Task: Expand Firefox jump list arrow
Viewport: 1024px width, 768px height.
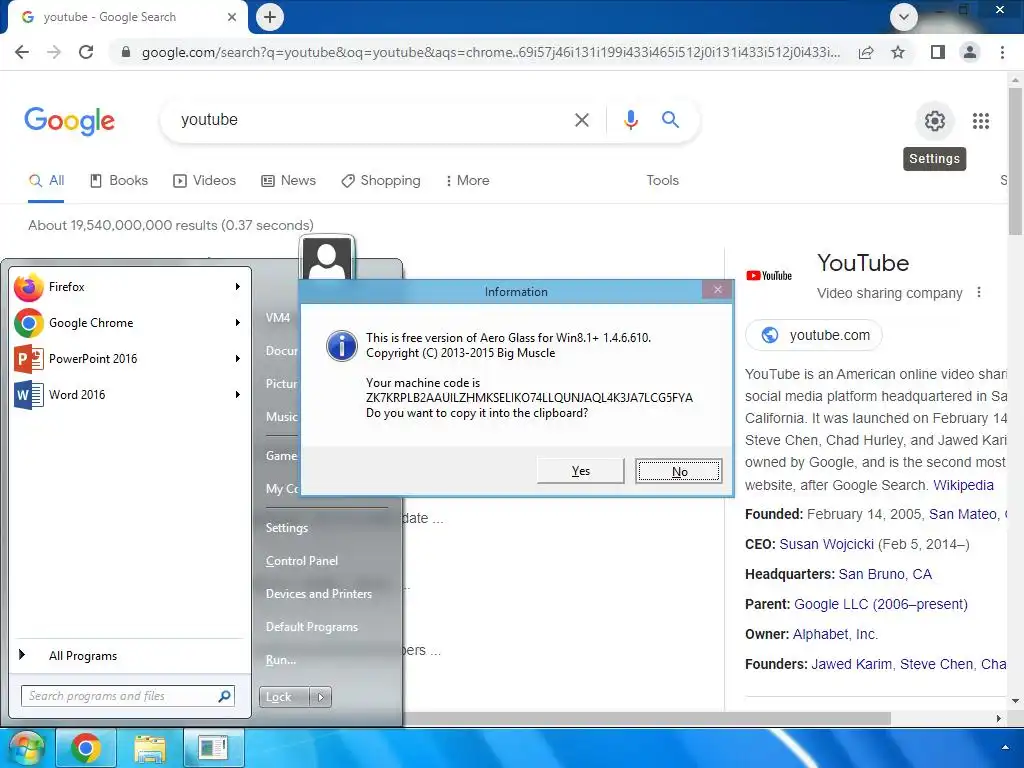Action: tap(238, 287)
